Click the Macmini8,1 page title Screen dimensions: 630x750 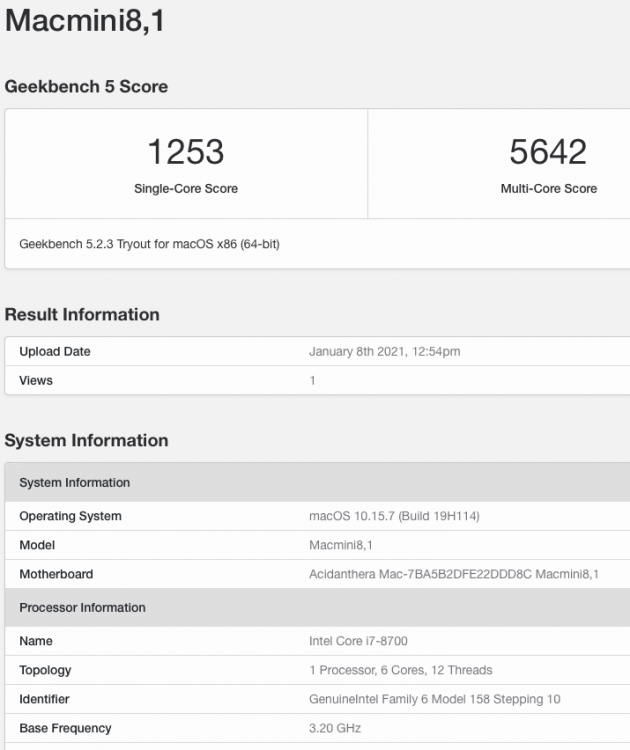pyautogui.click(x=85, y=21)
